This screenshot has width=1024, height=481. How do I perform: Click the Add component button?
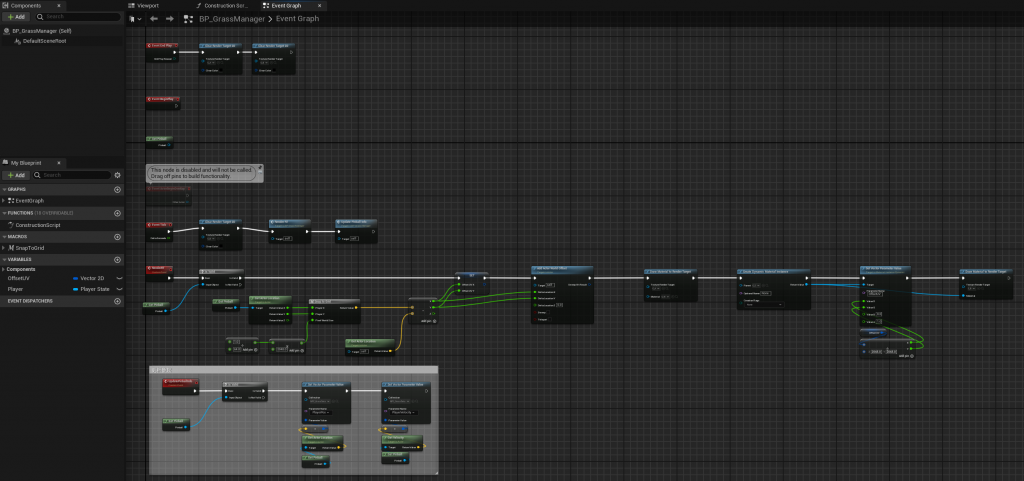click(x=15, y=17)
